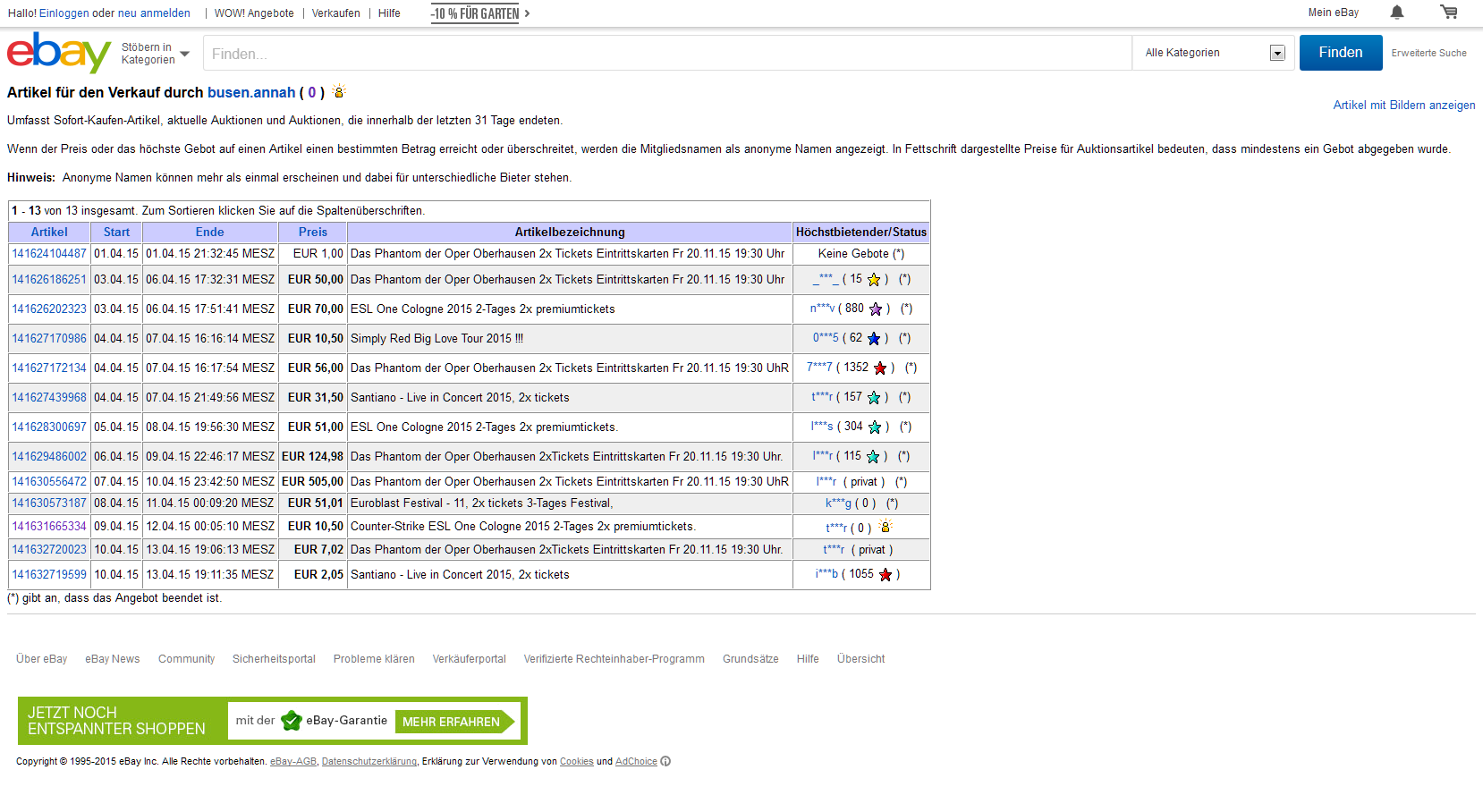Open item number 141627172134

(x=49, y=368)
